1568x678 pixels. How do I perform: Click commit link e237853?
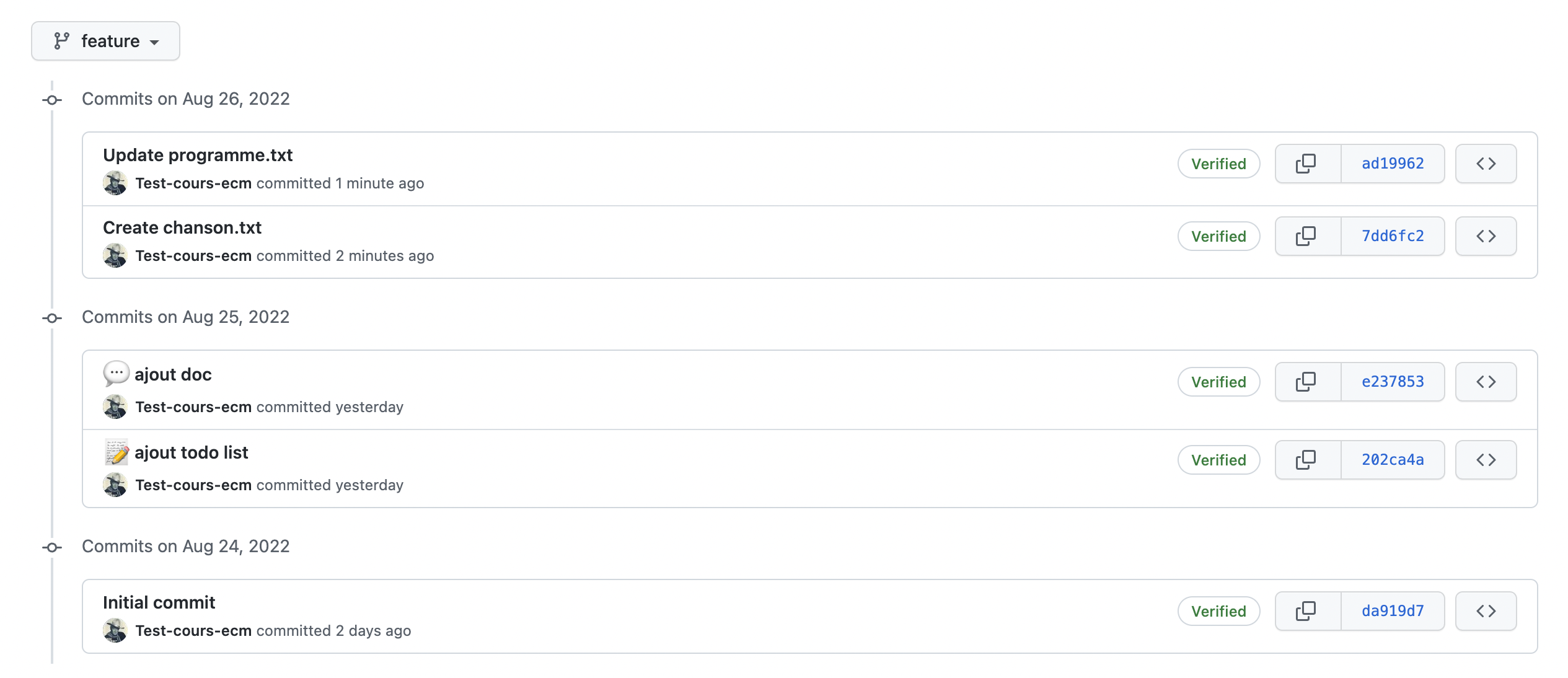[x=1392, y=381]
